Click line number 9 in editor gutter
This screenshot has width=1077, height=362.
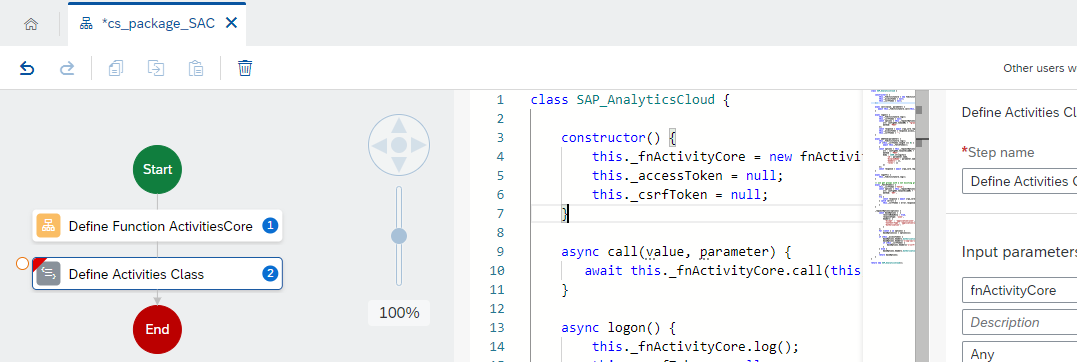click(x=500, y=251)
